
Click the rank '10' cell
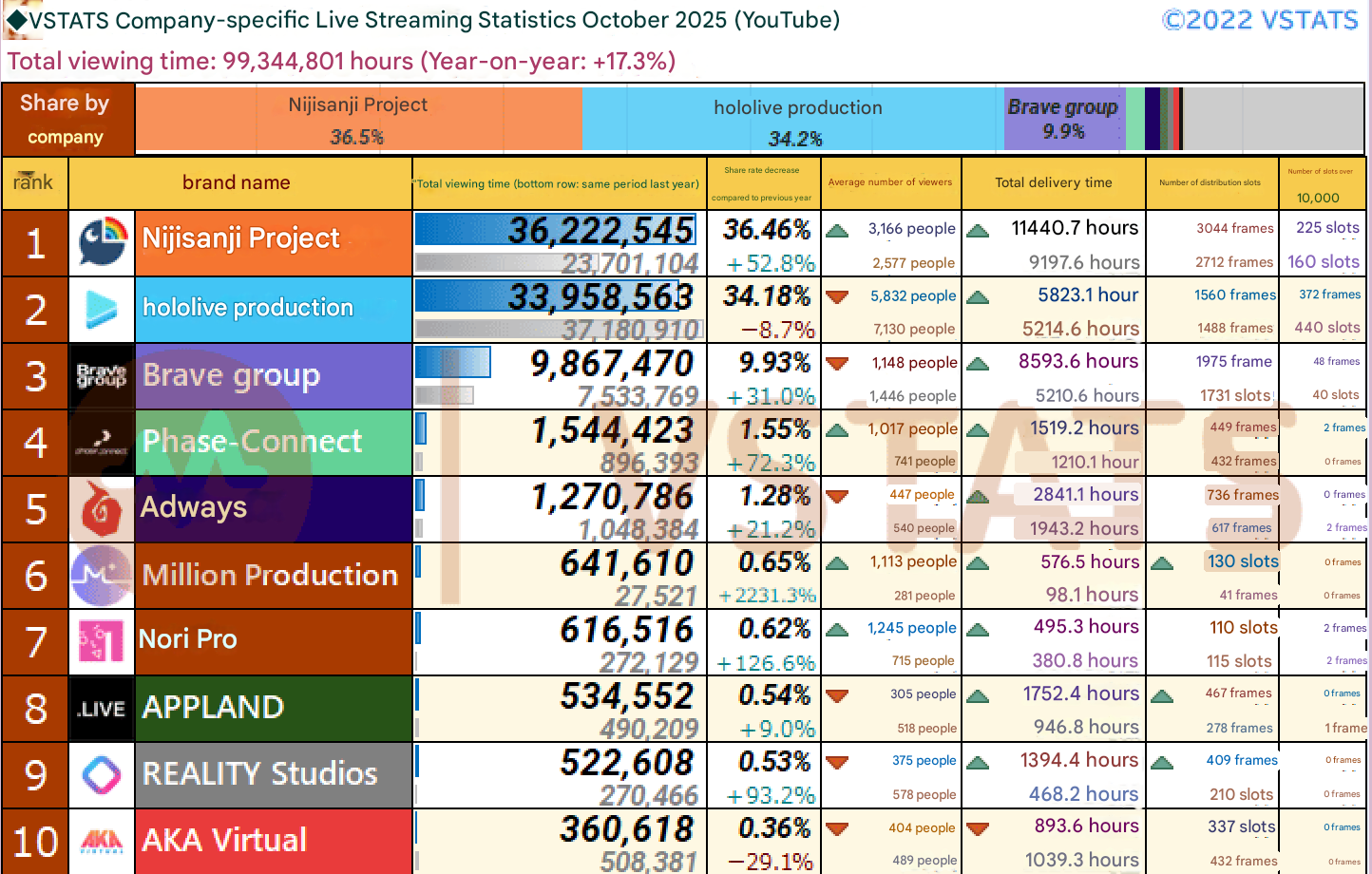[x=35, y=842]
